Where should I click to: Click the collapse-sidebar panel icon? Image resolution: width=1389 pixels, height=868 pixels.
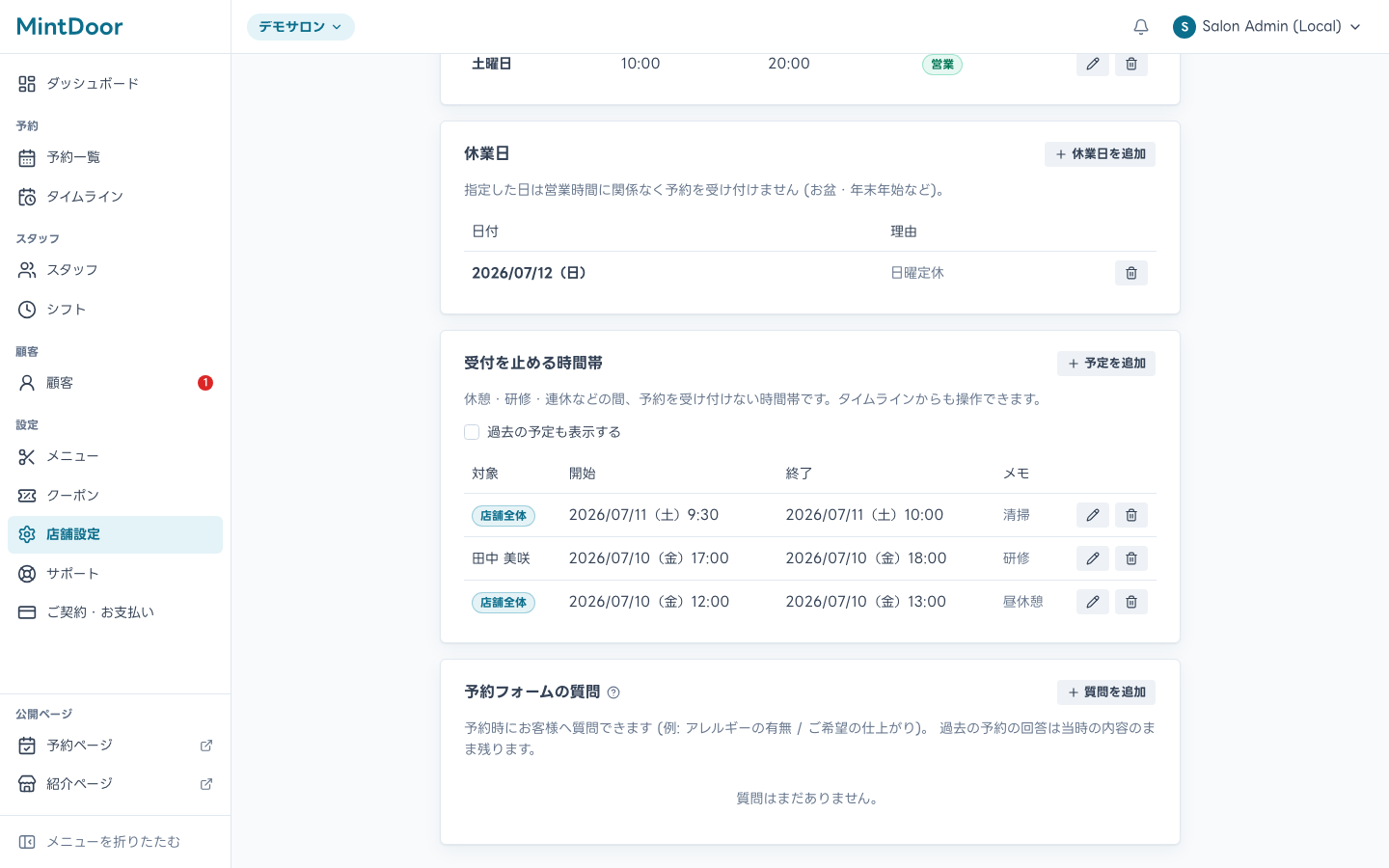27,842
